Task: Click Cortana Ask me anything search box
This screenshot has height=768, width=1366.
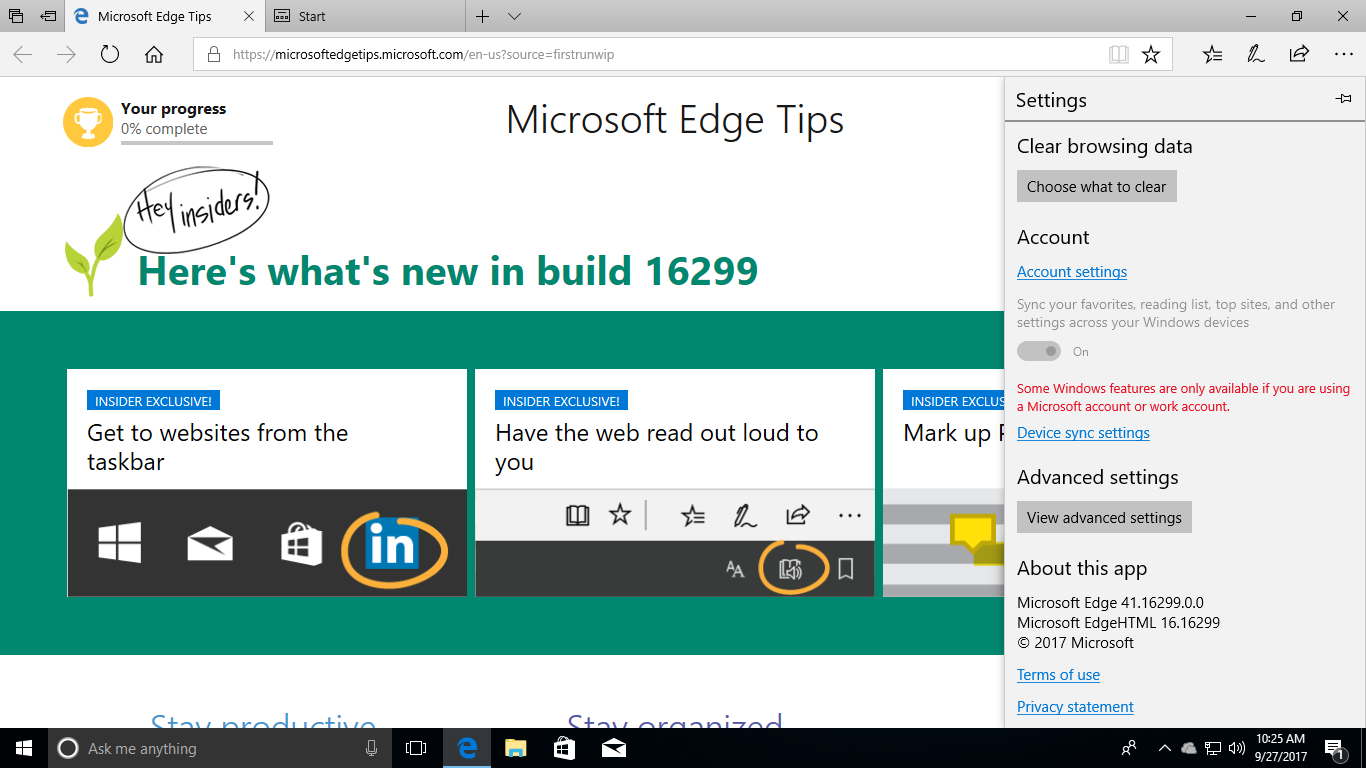Action: click(x=220, y=748)
